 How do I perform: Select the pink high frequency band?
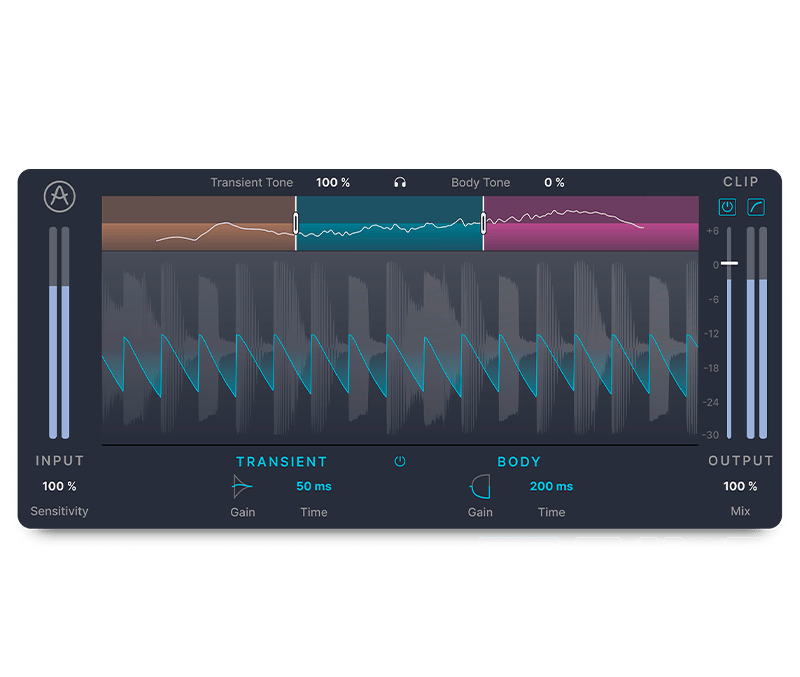pos(591,223)
